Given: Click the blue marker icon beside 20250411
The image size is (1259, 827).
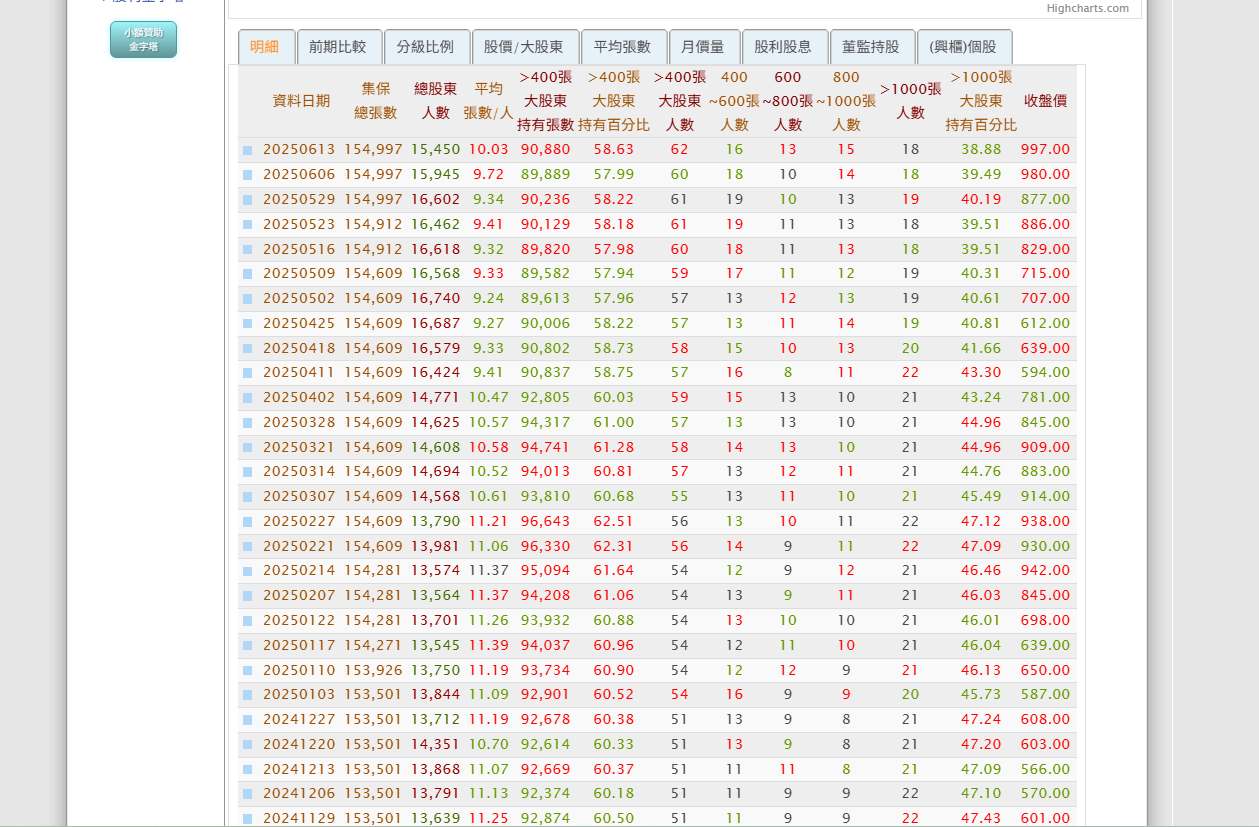Looking at the screenshot, I should (x=247, y=372).
